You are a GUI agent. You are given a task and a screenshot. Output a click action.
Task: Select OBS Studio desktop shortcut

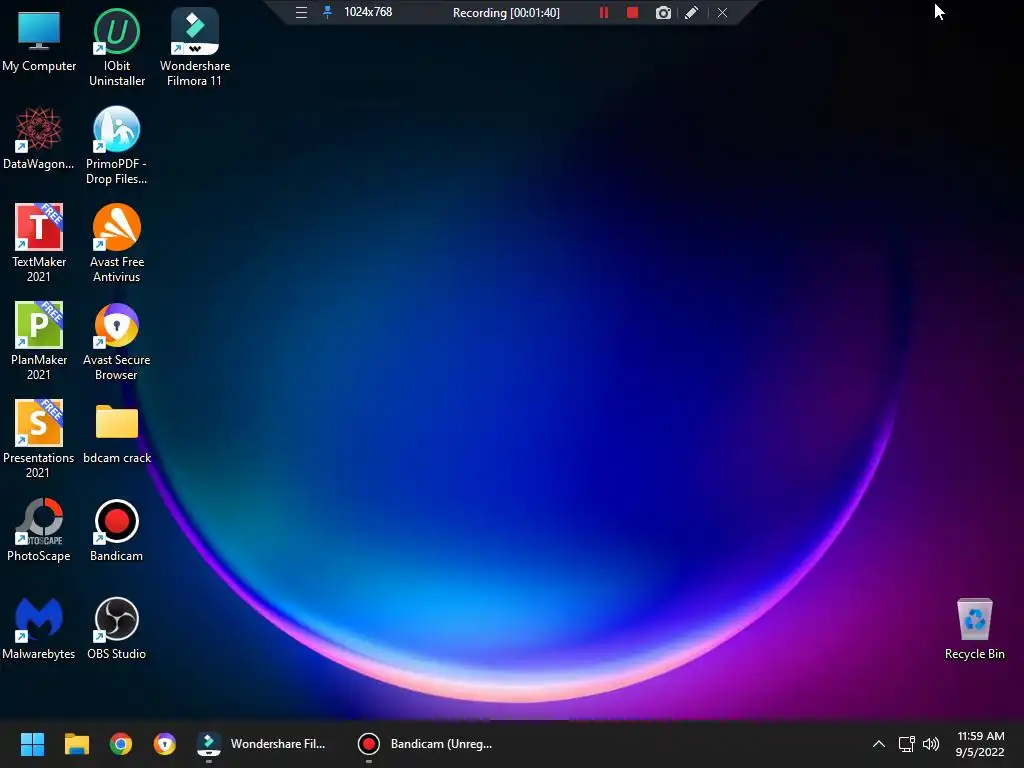117,628
